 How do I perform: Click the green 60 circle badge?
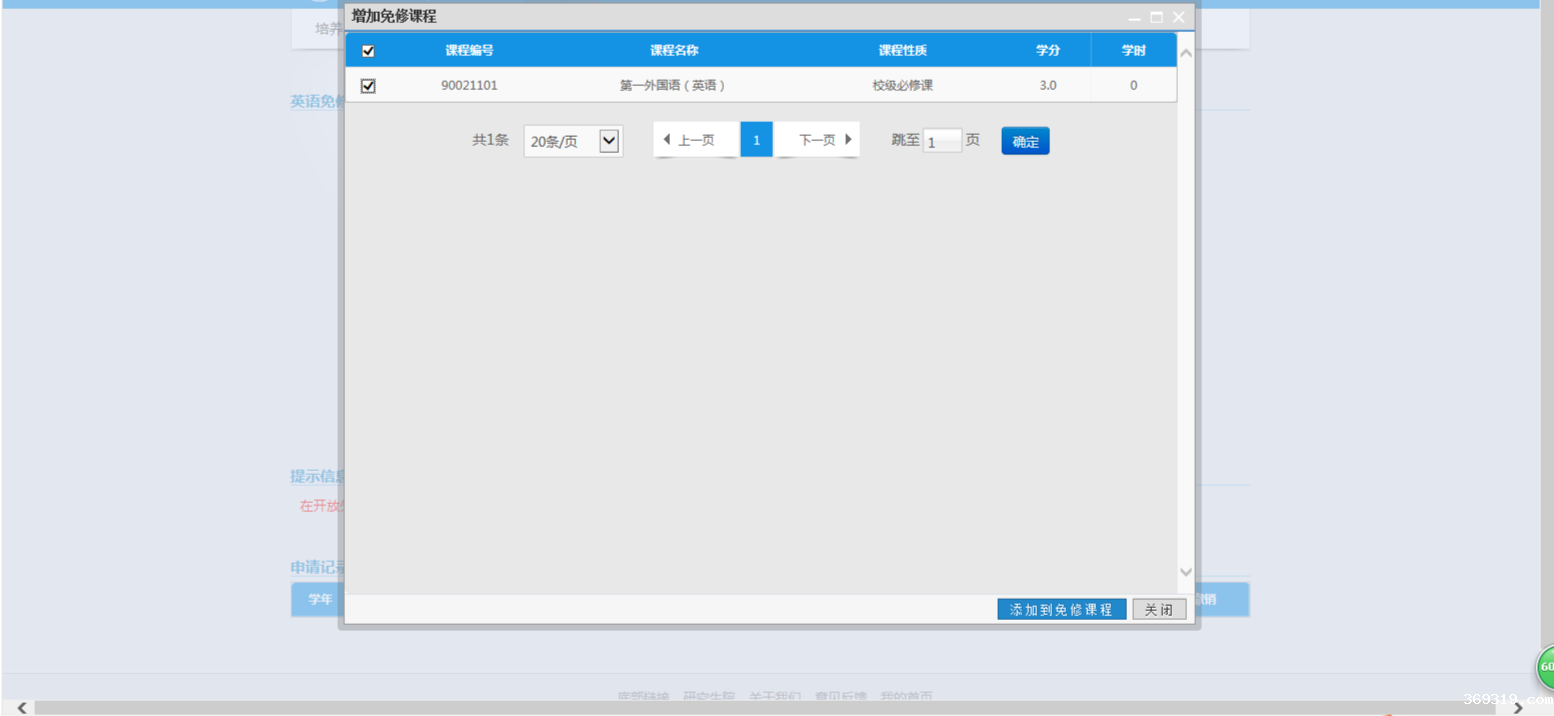coord(1545,666)
